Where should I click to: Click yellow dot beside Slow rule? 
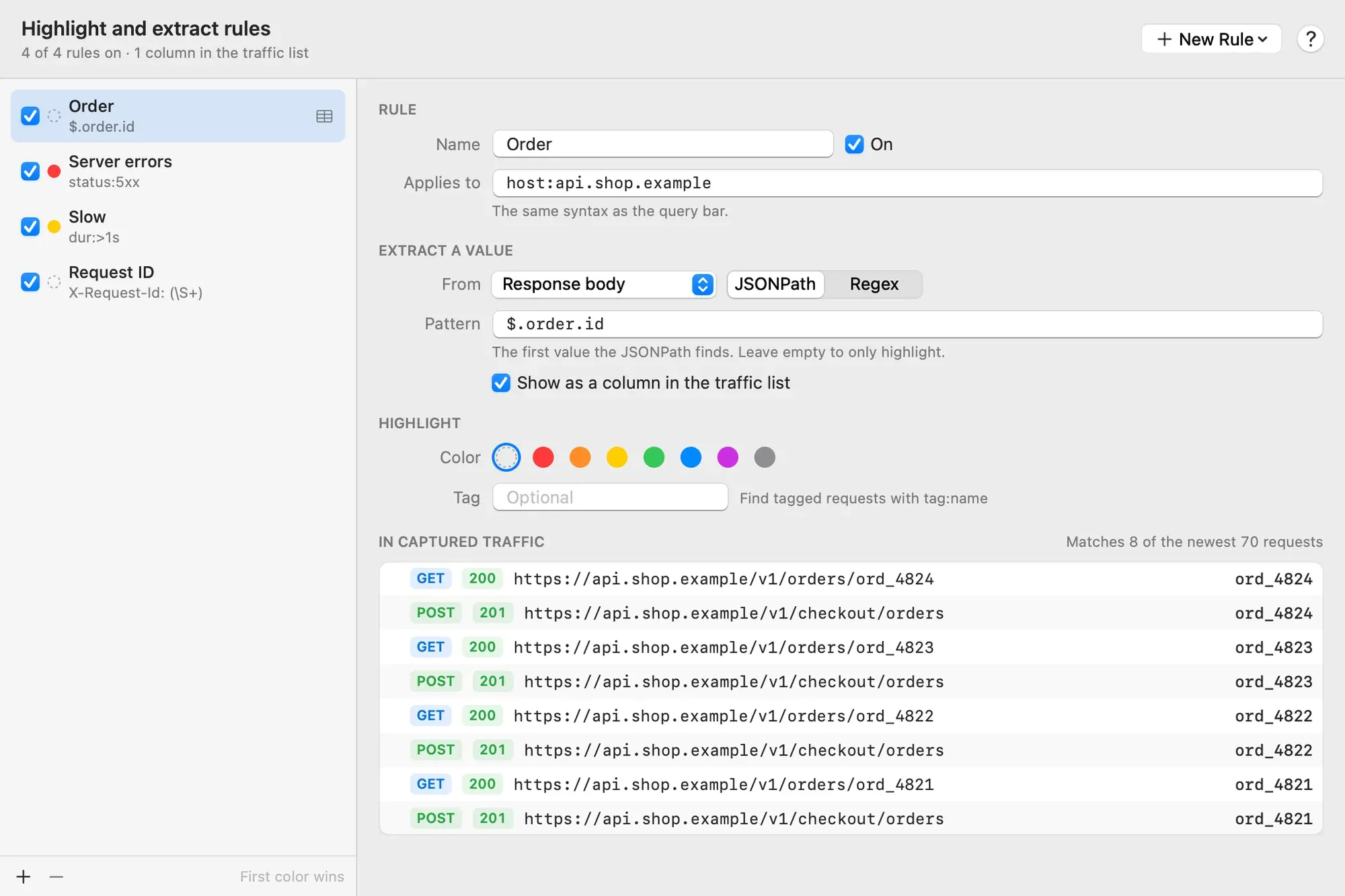(x=54, y=227)
